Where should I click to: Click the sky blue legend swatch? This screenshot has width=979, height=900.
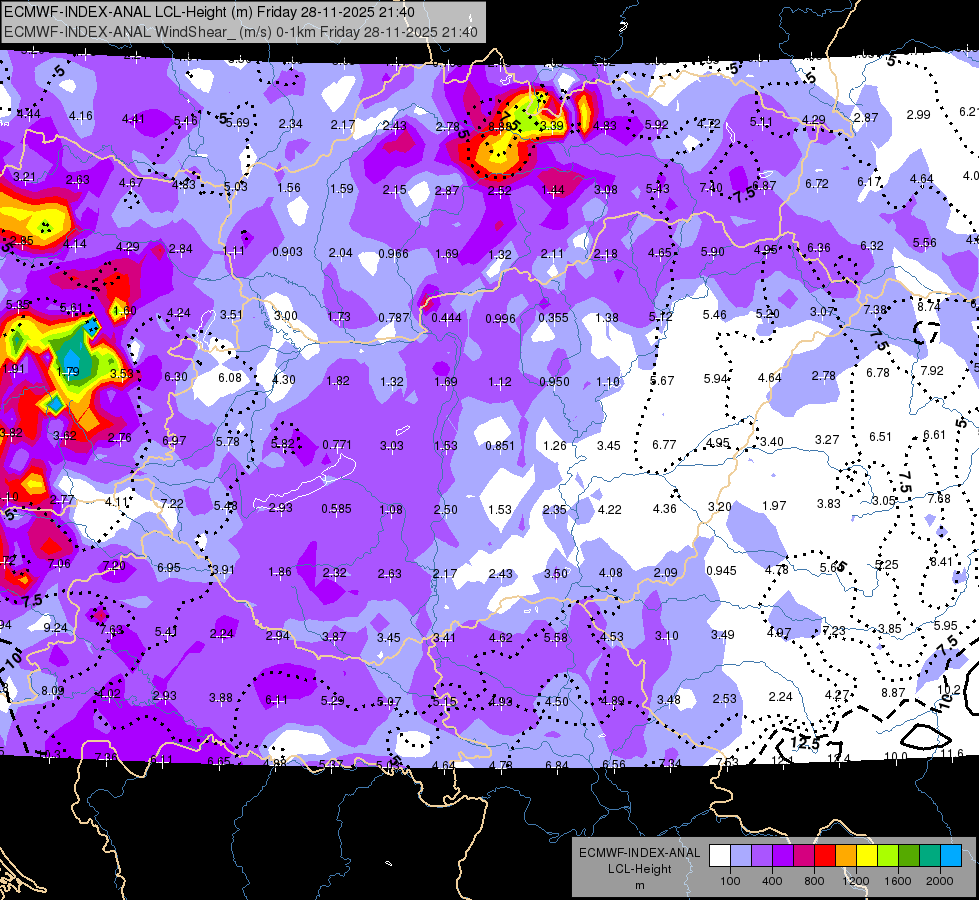pos(951,856)
